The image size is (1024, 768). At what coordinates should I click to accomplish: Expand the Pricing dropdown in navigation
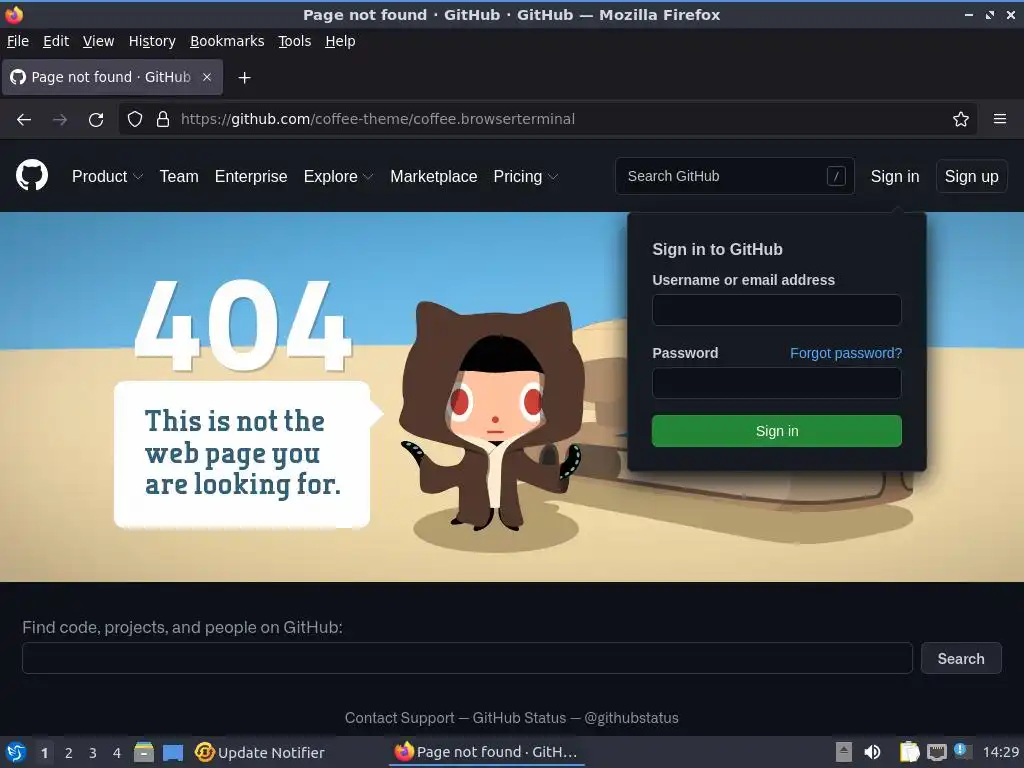[x=526, y=176]
